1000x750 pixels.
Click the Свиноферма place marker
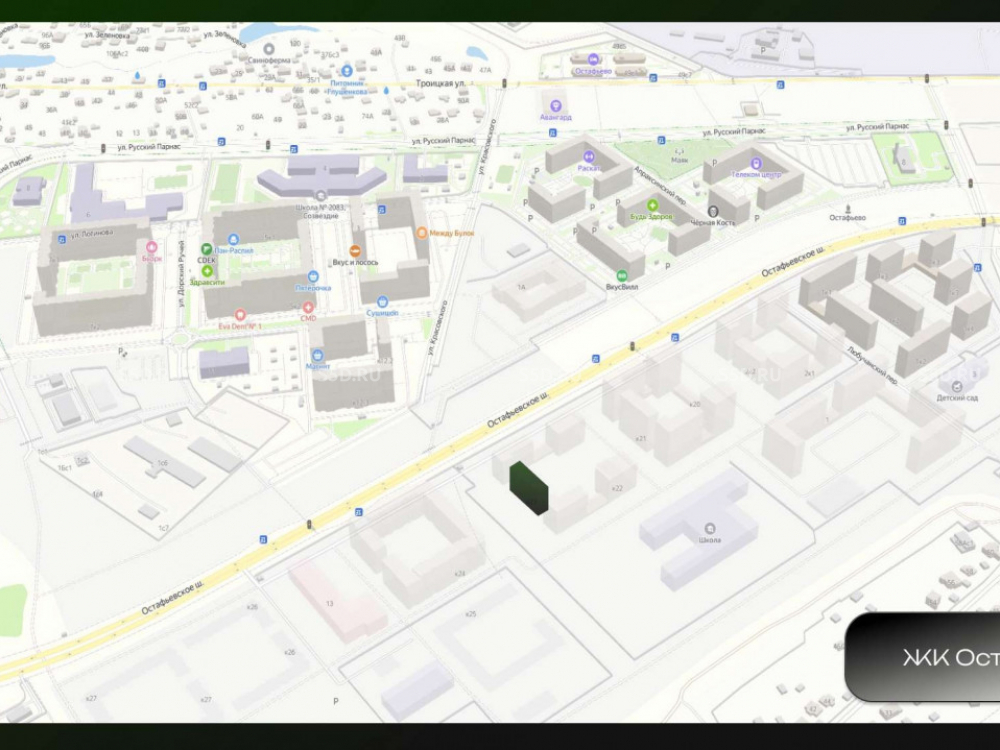[267, 48]
